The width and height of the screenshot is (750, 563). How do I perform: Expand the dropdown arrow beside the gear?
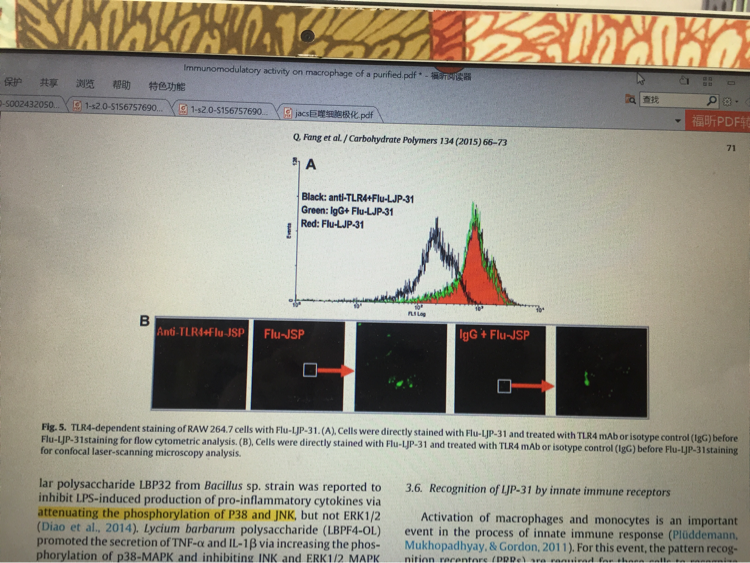(x=737, y=101)
